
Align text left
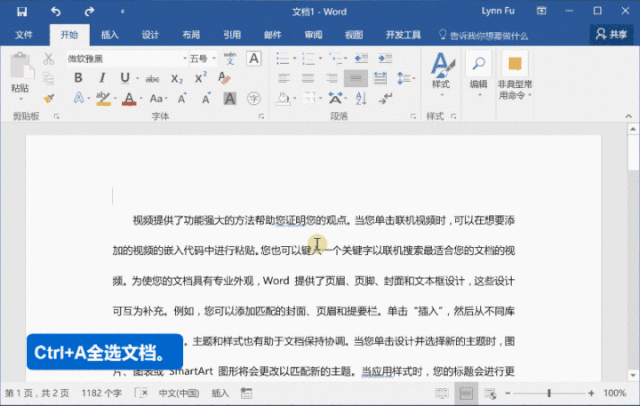pos(284,78)
